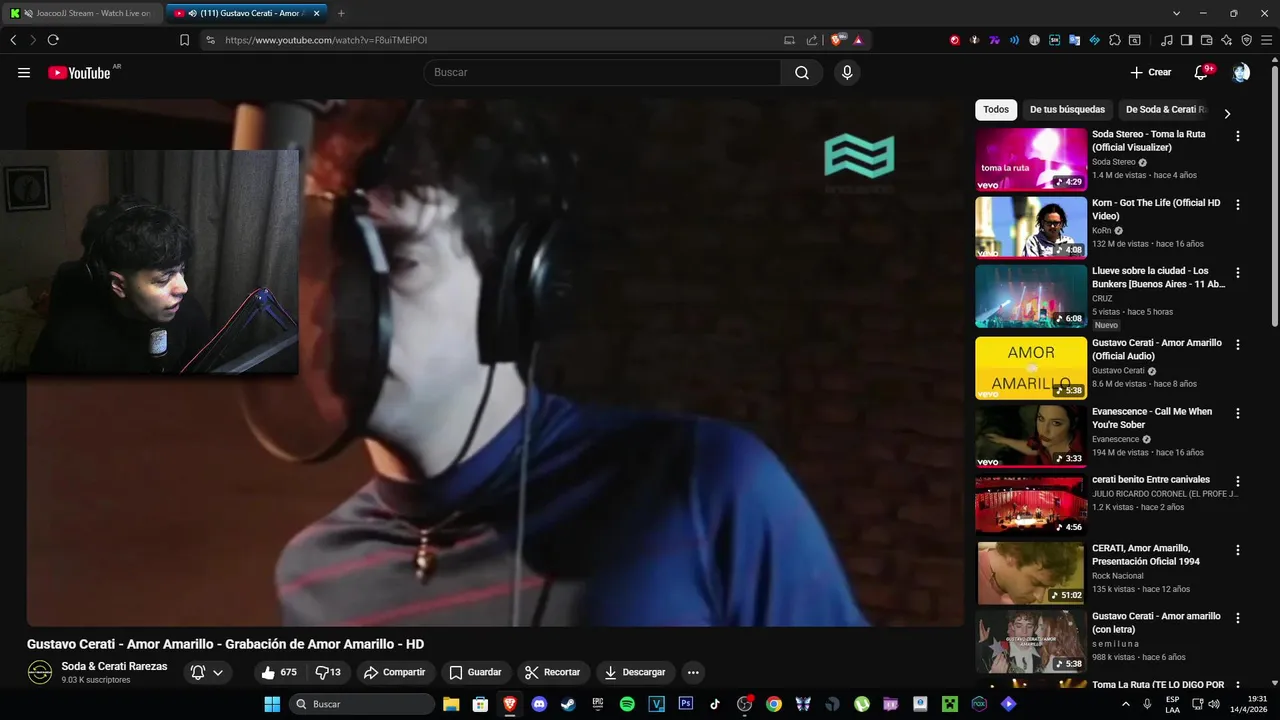Viewport: 1280px width, 720px height.
Task: Switch to the Gustavo Cerati YouTube tab
Action: (245, 13)
